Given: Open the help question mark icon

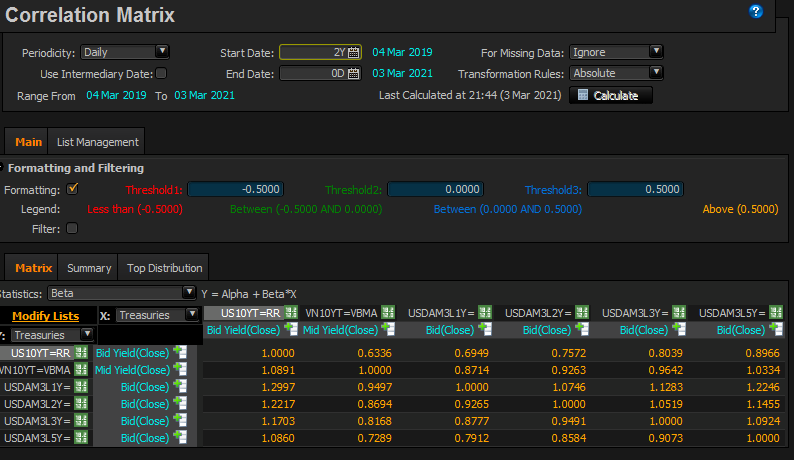Looking at the screenshot, I should (756, 12).
